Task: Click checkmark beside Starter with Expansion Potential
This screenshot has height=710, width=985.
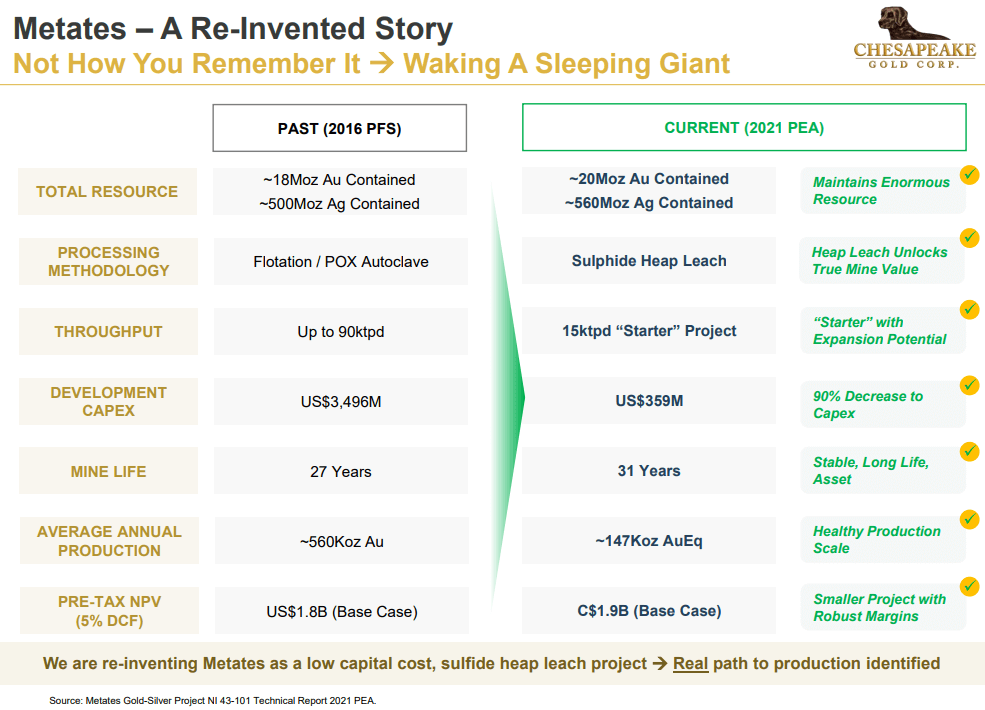Action: coord(969,309)
